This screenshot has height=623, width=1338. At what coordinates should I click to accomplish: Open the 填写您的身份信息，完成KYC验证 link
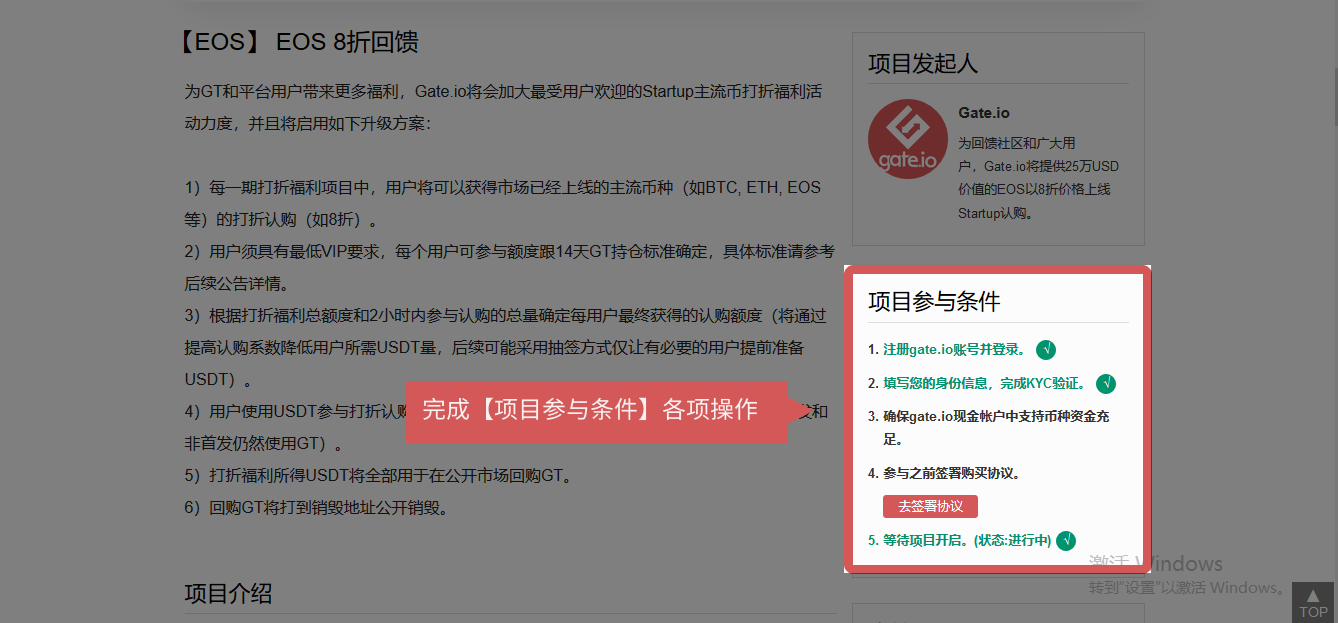coord(984,383)
